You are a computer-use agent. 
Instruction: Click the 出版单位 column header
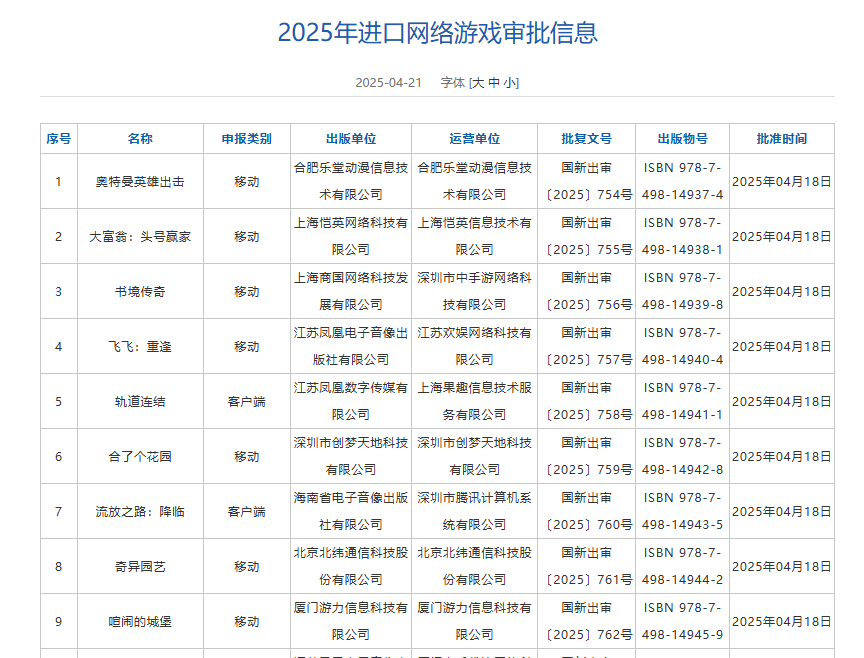(x=351, y=139)
